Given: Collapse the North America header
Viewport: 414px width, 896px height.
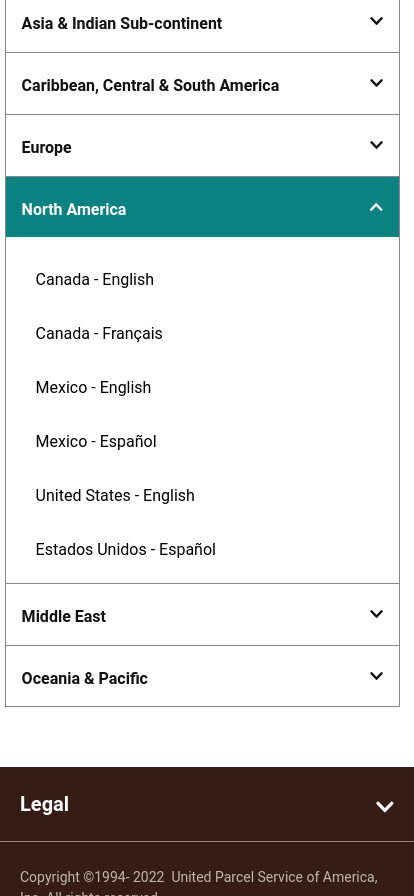Looking at the screenshot, I should 202,207.
